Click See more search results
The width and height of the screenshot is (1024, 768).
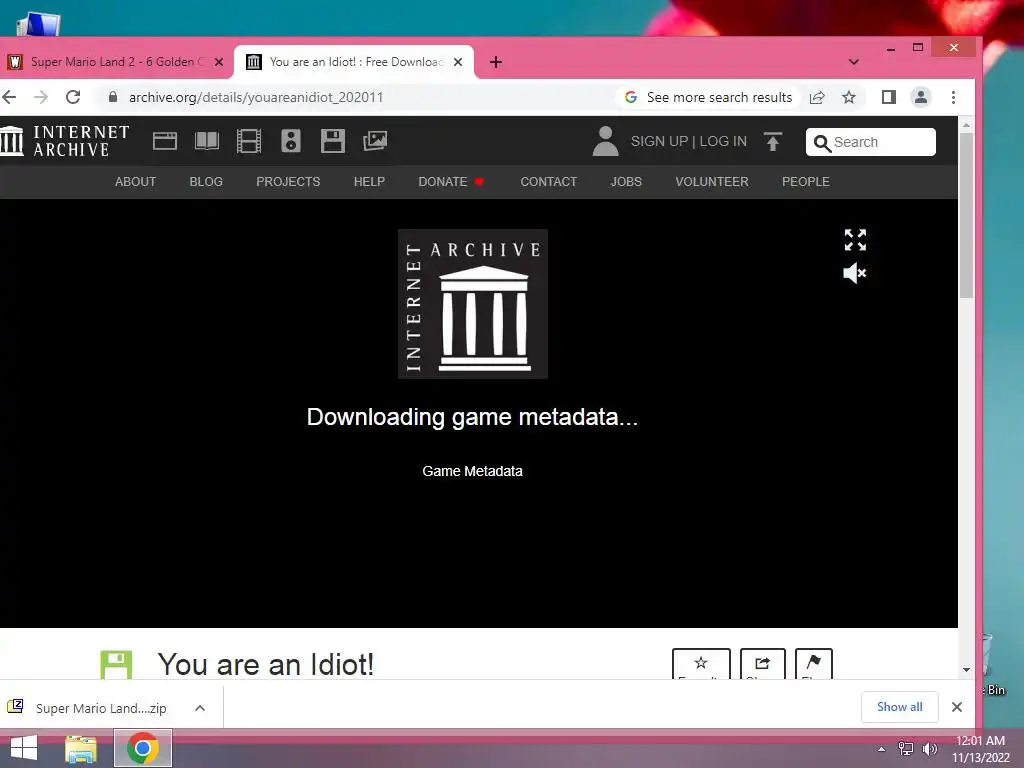pyautogui.click(x=709, y=97)
